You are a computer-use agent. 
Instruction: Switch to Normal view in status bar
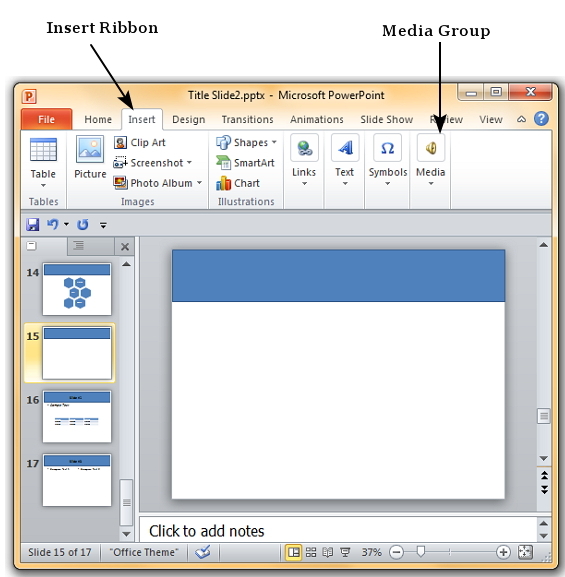294,552
